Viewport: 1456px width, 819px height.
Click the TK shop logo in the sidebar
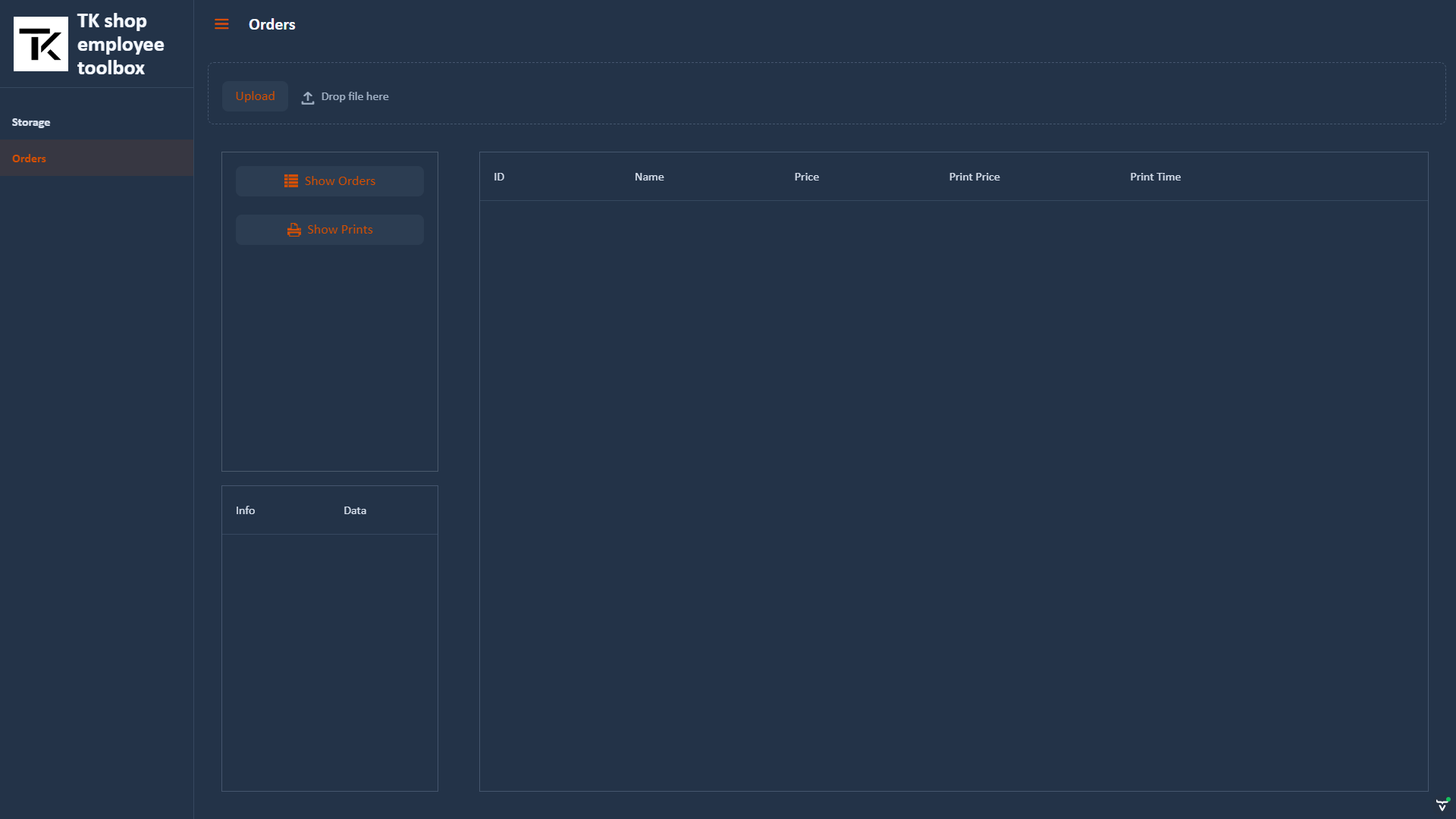pos(40,43)
